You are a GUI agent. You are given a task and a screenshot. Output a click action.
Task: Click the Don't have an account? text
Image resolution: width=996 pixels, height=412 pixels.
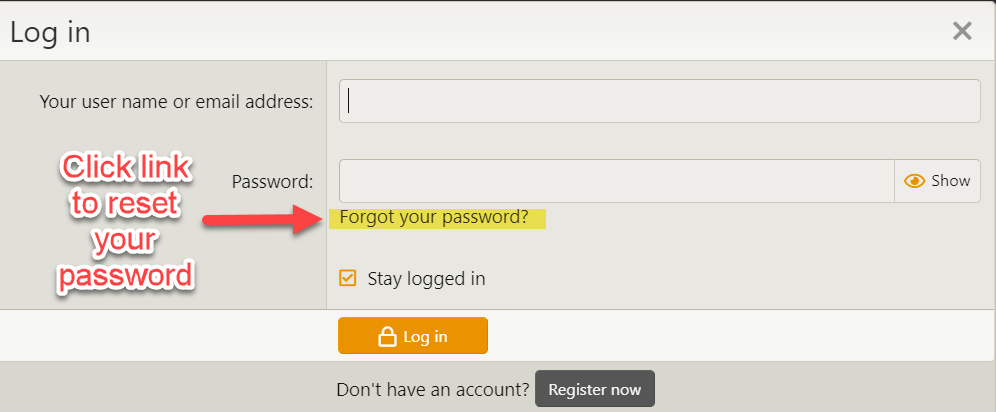click(433, 389)
